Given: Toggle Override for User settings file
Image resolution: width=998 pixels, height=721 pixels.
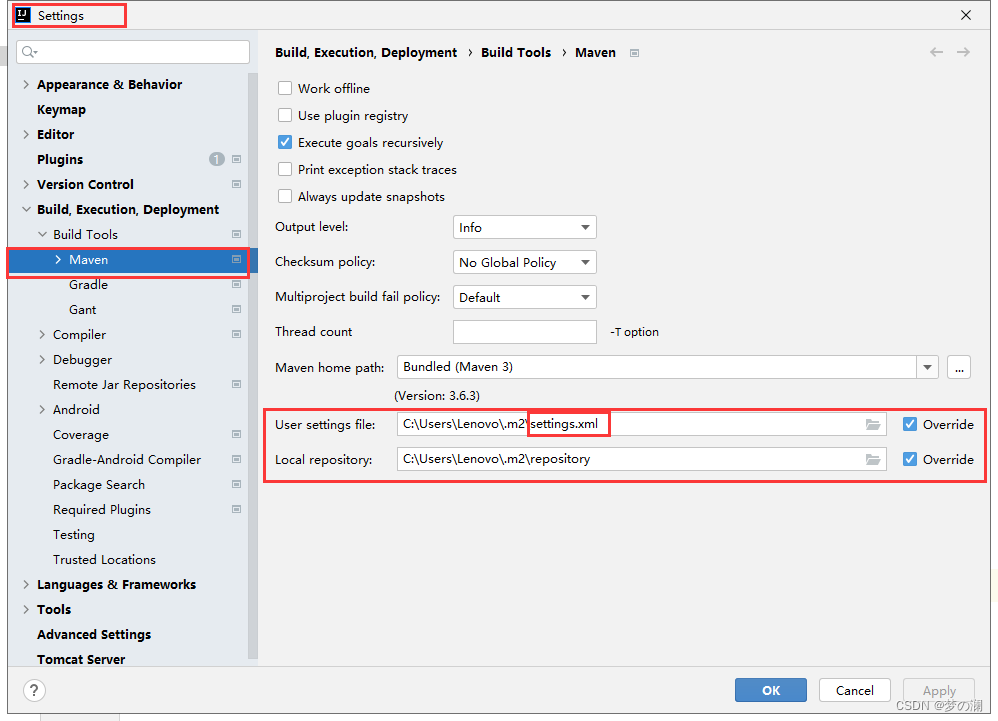Looking at the screenshot, I should (910, 424).
